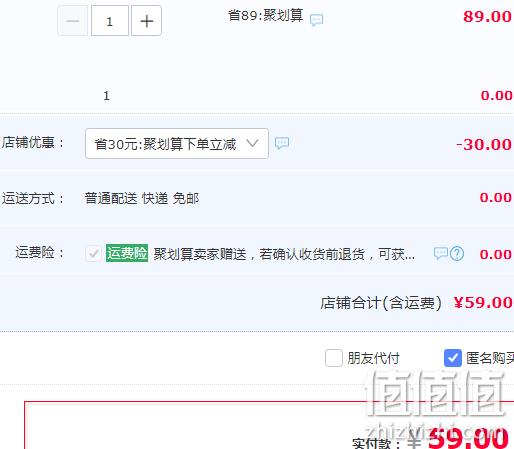
Task: Click the 省89:聚划算 promotion text
Action: click(266, 16)
